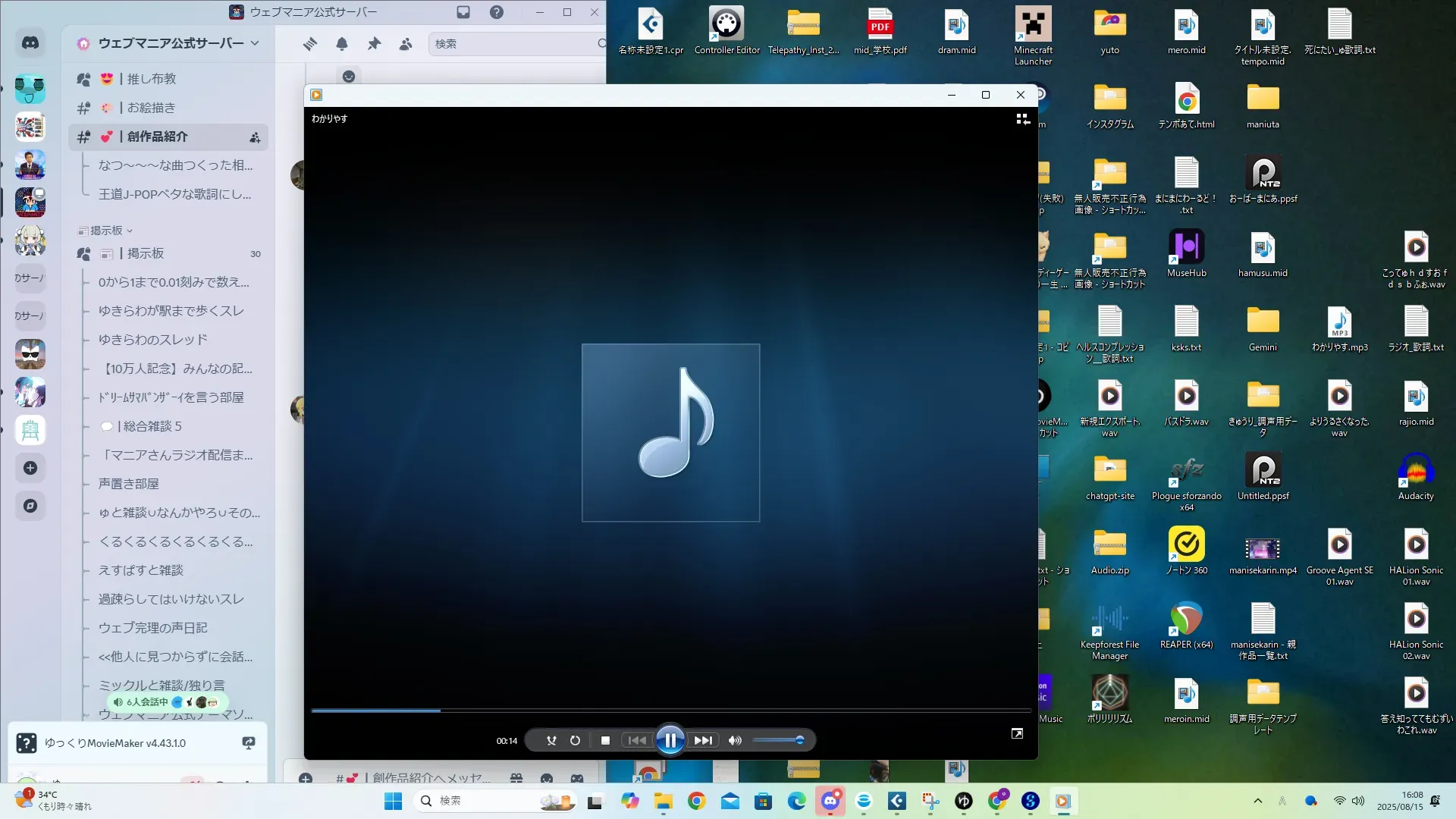The width and height of the screenshot is (1456, 819).
Task: Pause playback in the media player
Action: point(670,740)
